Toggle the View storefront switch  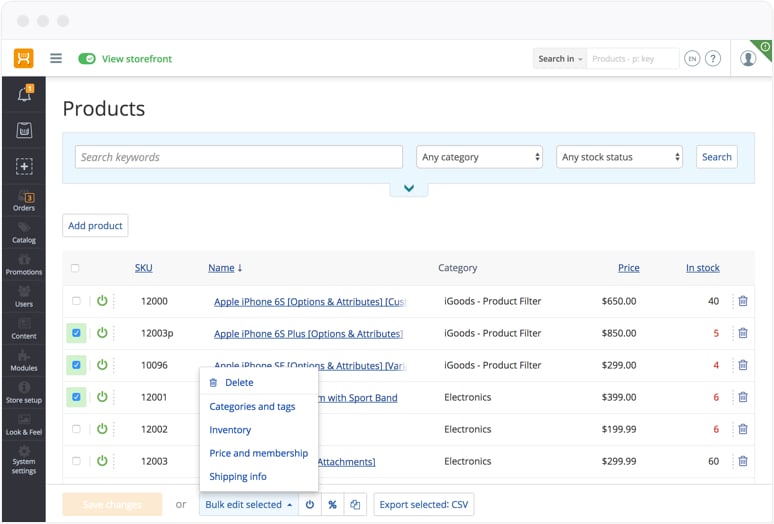point(87,59)
